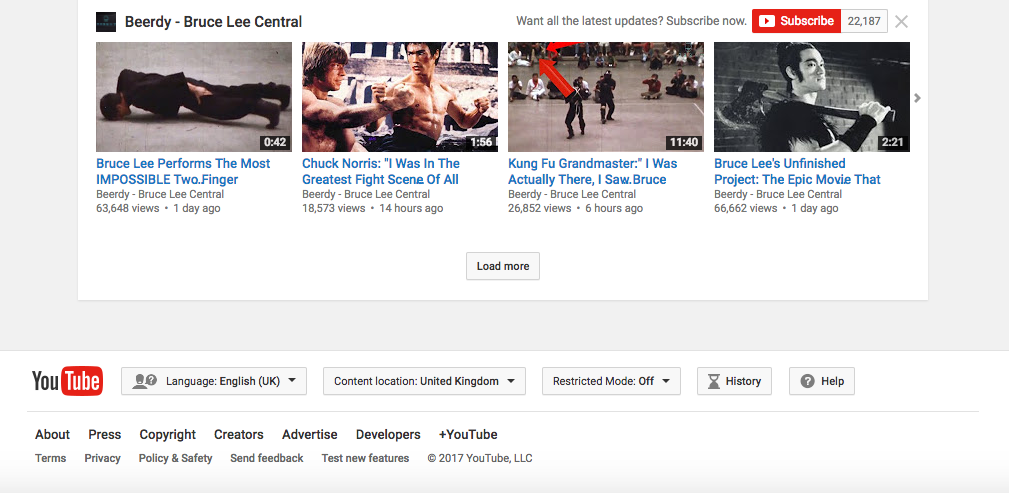1009x493 pixels.
Task: Click Send feedback footer link
Action: click(266, 458)
